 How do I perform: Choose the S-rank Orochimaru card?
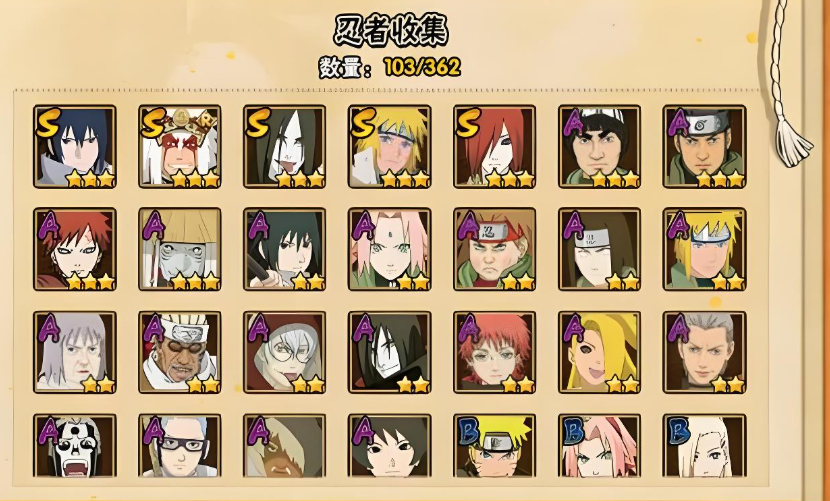point(285,147)
